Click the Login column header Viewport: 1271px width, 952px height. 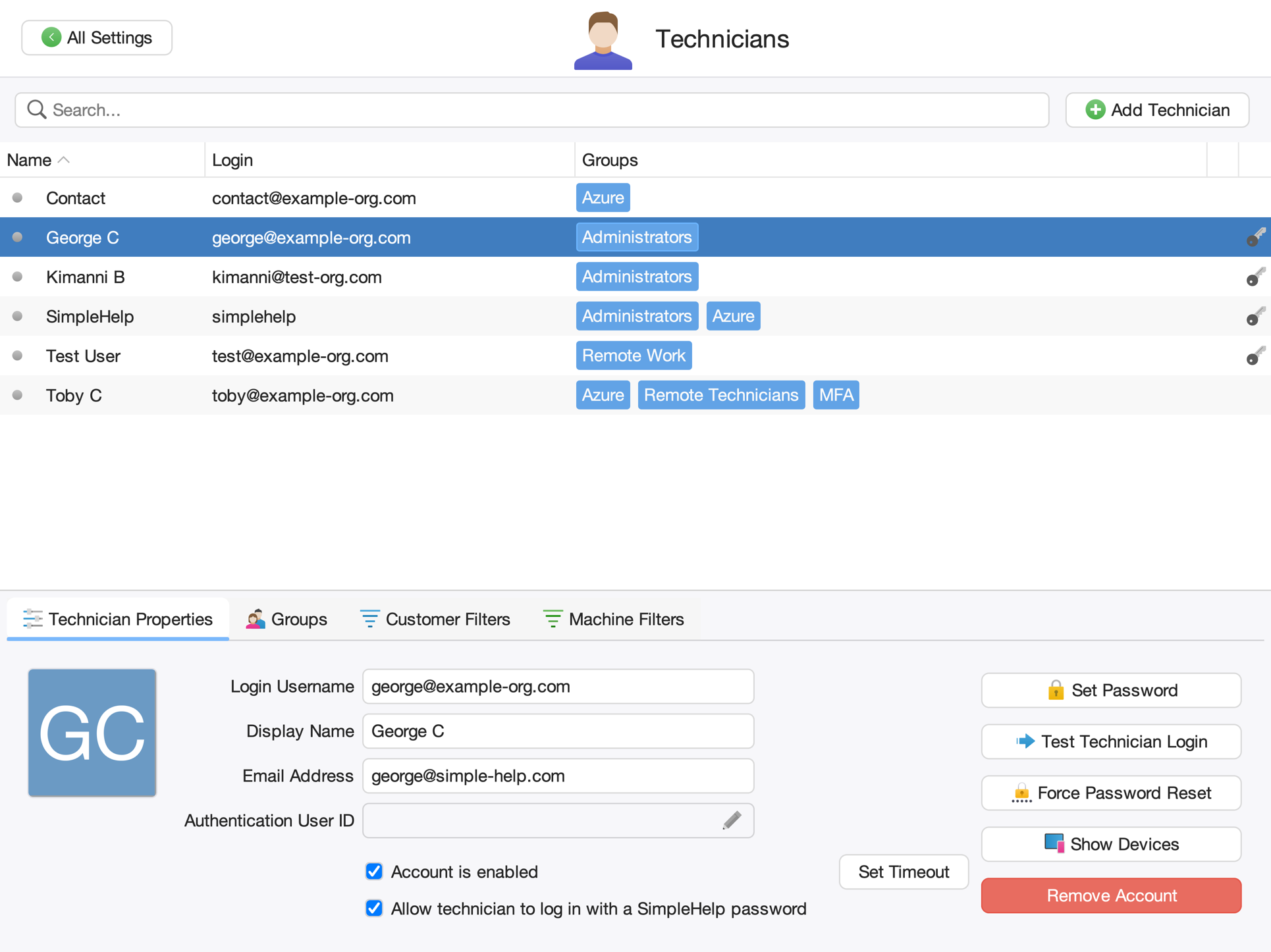click(390, 160)
